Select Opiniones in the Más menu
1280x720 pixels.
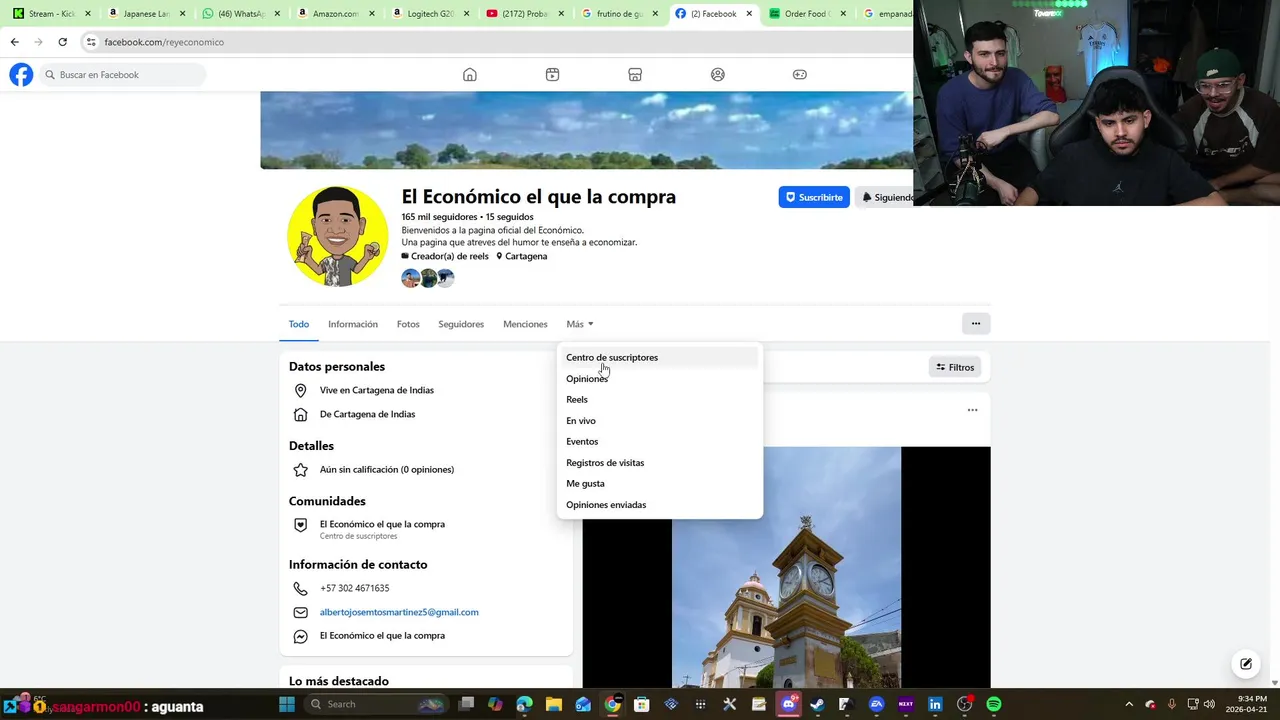click(659, 378)
